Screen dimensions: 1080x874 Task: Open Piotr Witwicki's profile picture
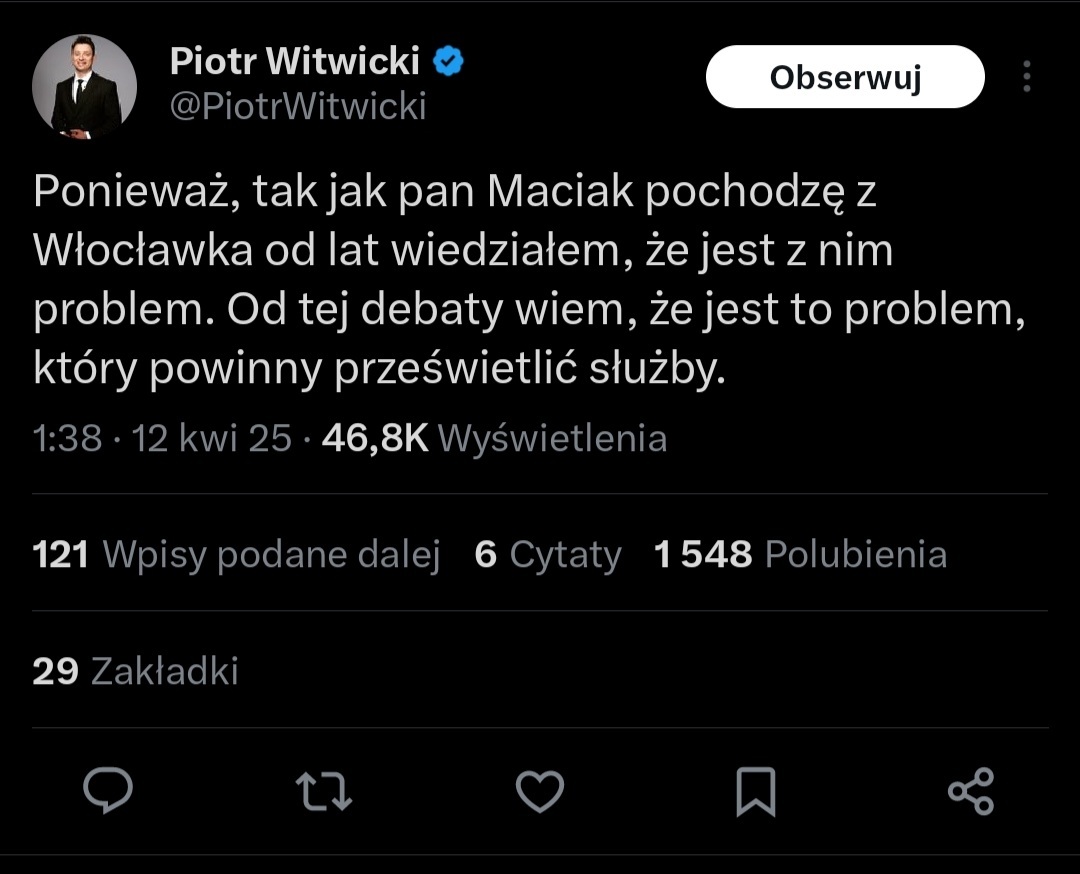84,86
